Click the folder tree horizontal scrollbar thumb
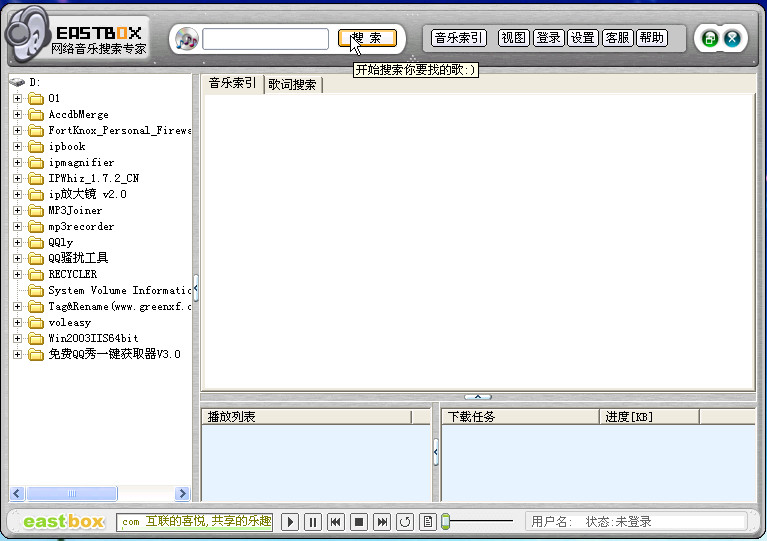Image resolution: width=767 pixels, height=541 pixels. [x=72, y=494]
